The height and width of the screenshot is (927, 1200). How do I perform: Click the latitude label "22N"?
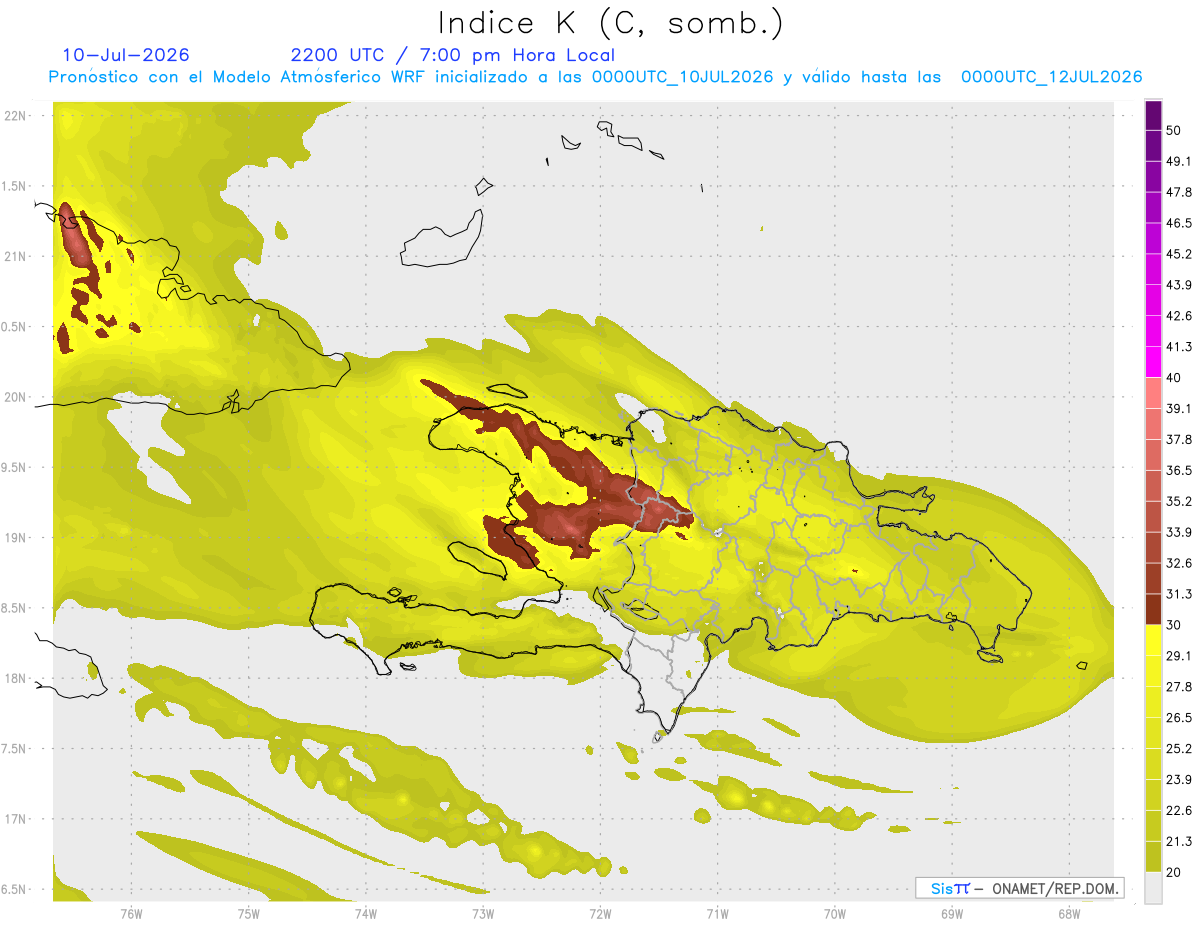pos(17,115)
